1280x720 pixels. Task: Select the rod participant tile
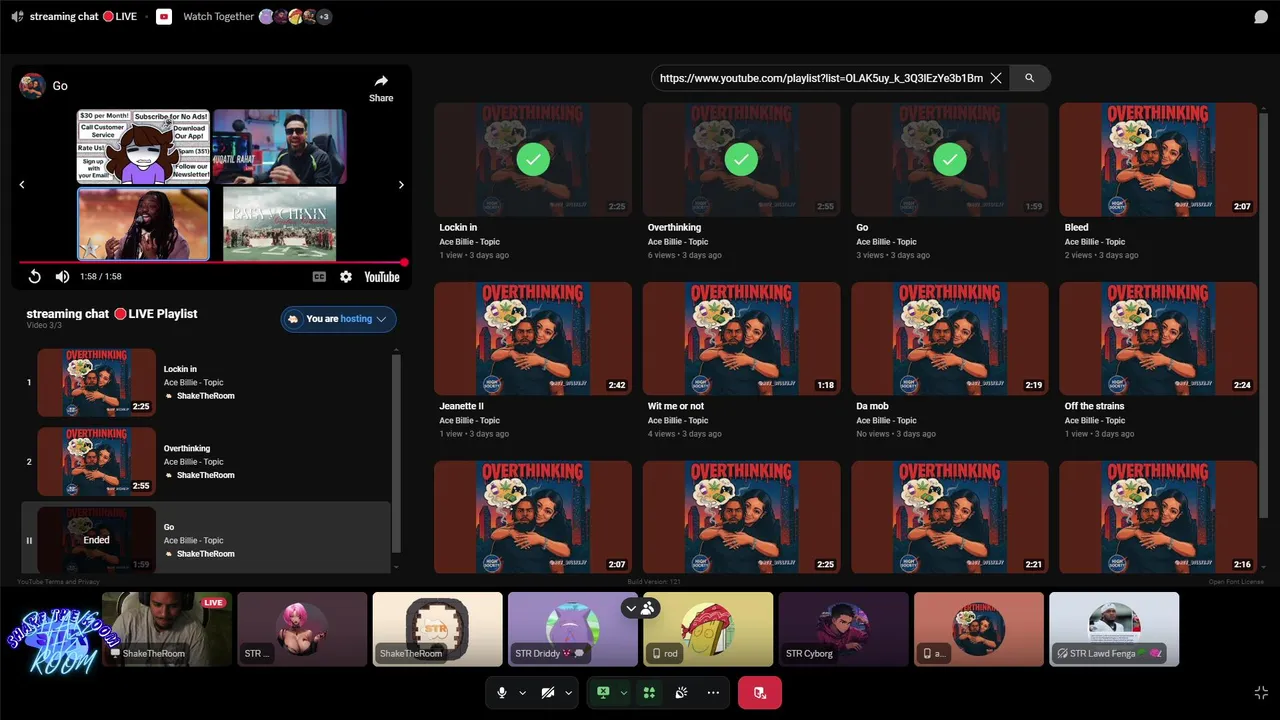(x=708, y=629)
